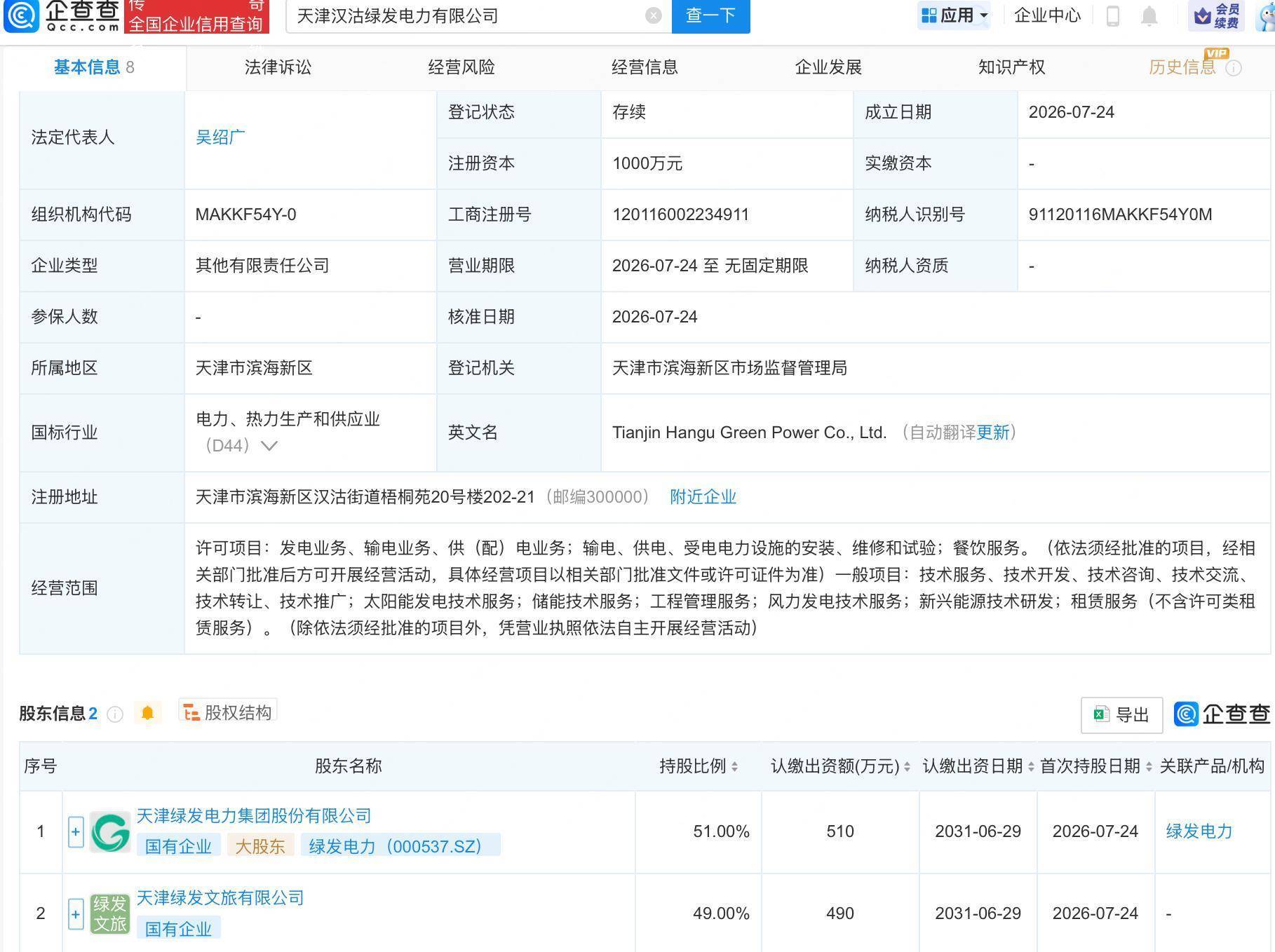Select the taxpayer ID 91120116MAKKF54Y0M
Image resolution: width=1275 pixels, height=952 pixels.
point(1120,215)
